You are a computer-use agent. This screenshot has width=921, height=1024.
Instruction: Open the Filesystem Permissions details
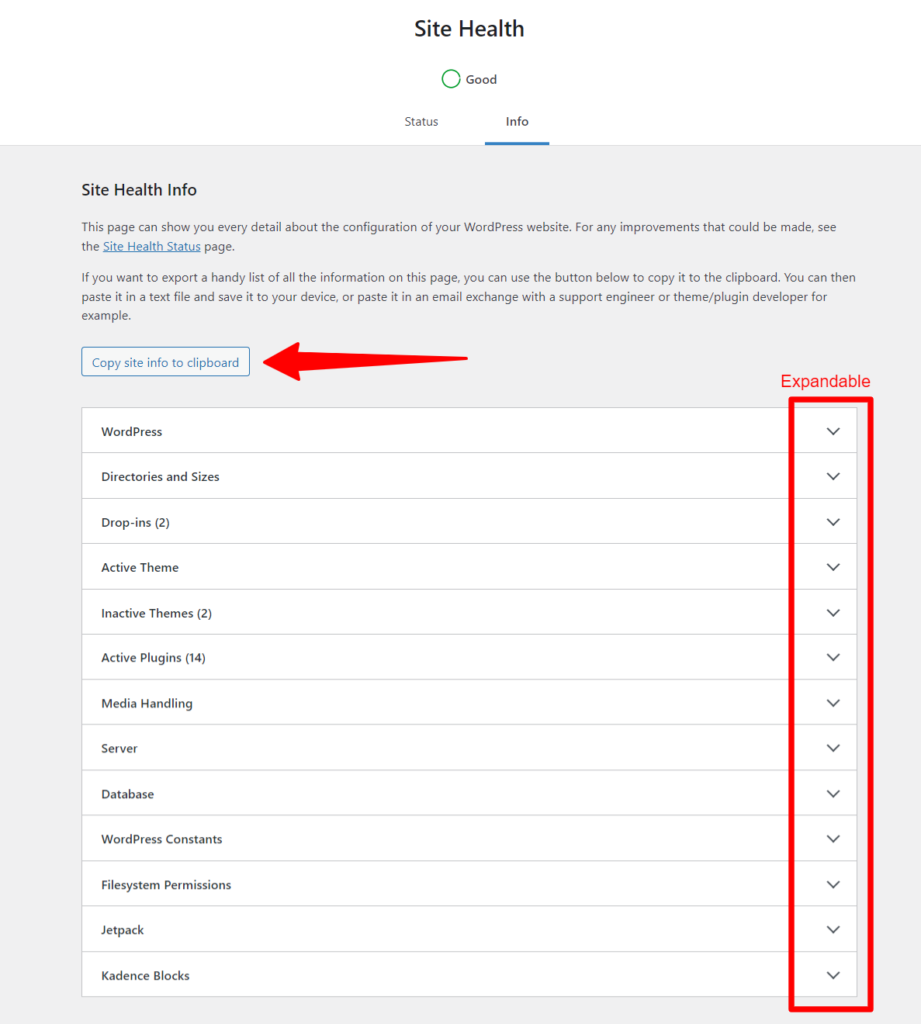[x=833, y=884]
